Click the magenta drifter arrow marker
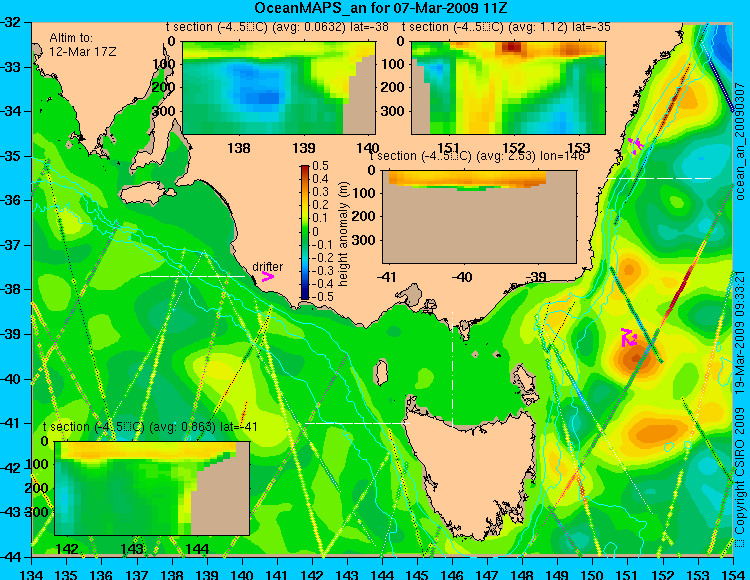Image resolution: width=750 pixels, height=580 pixels. [x=268, y=277]
